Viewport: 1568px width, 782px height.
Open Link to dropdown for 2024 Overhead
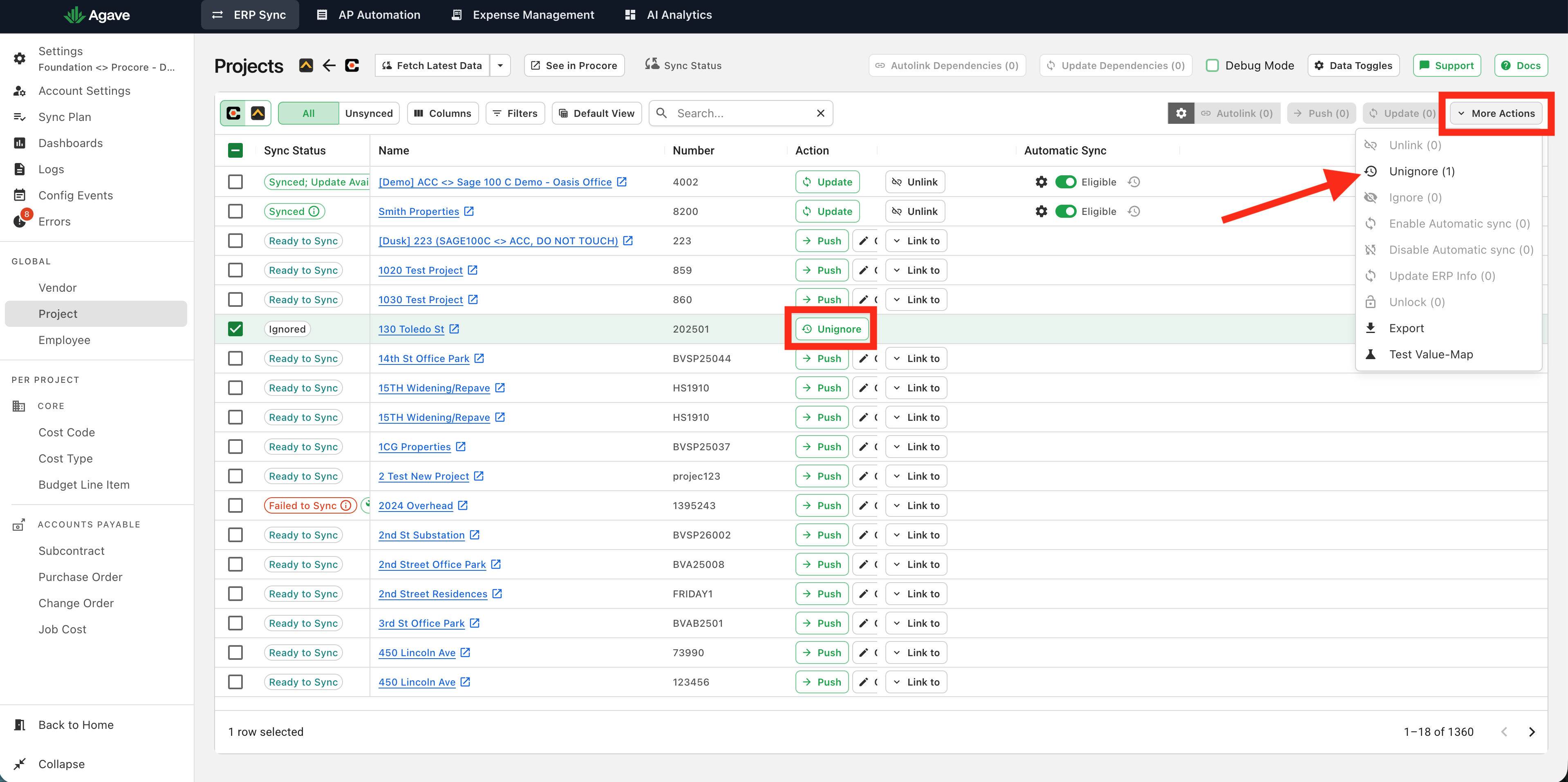click(x=916, y=505)
